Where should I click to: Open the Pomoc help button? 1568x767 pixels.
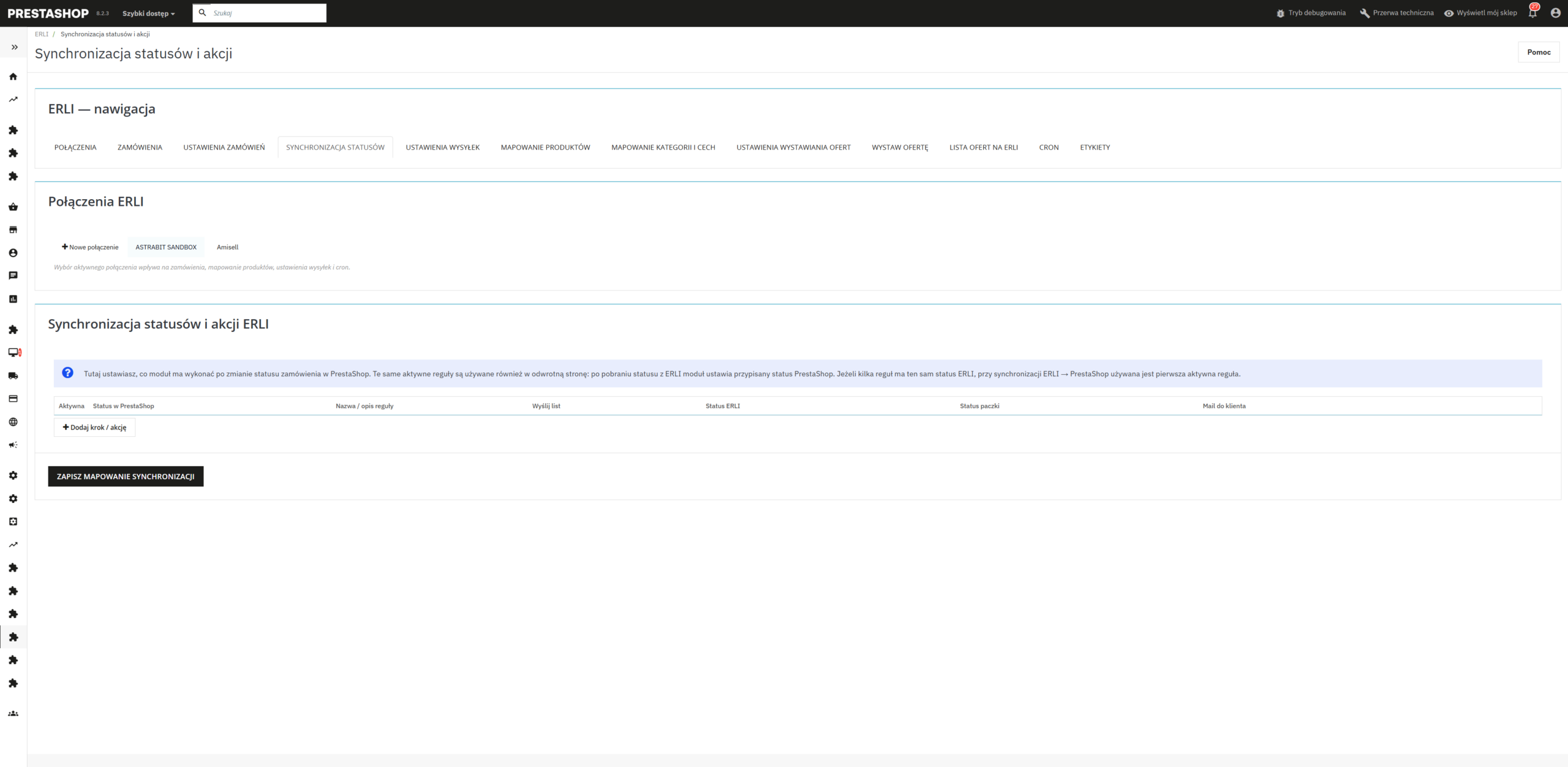point(1539,52)
